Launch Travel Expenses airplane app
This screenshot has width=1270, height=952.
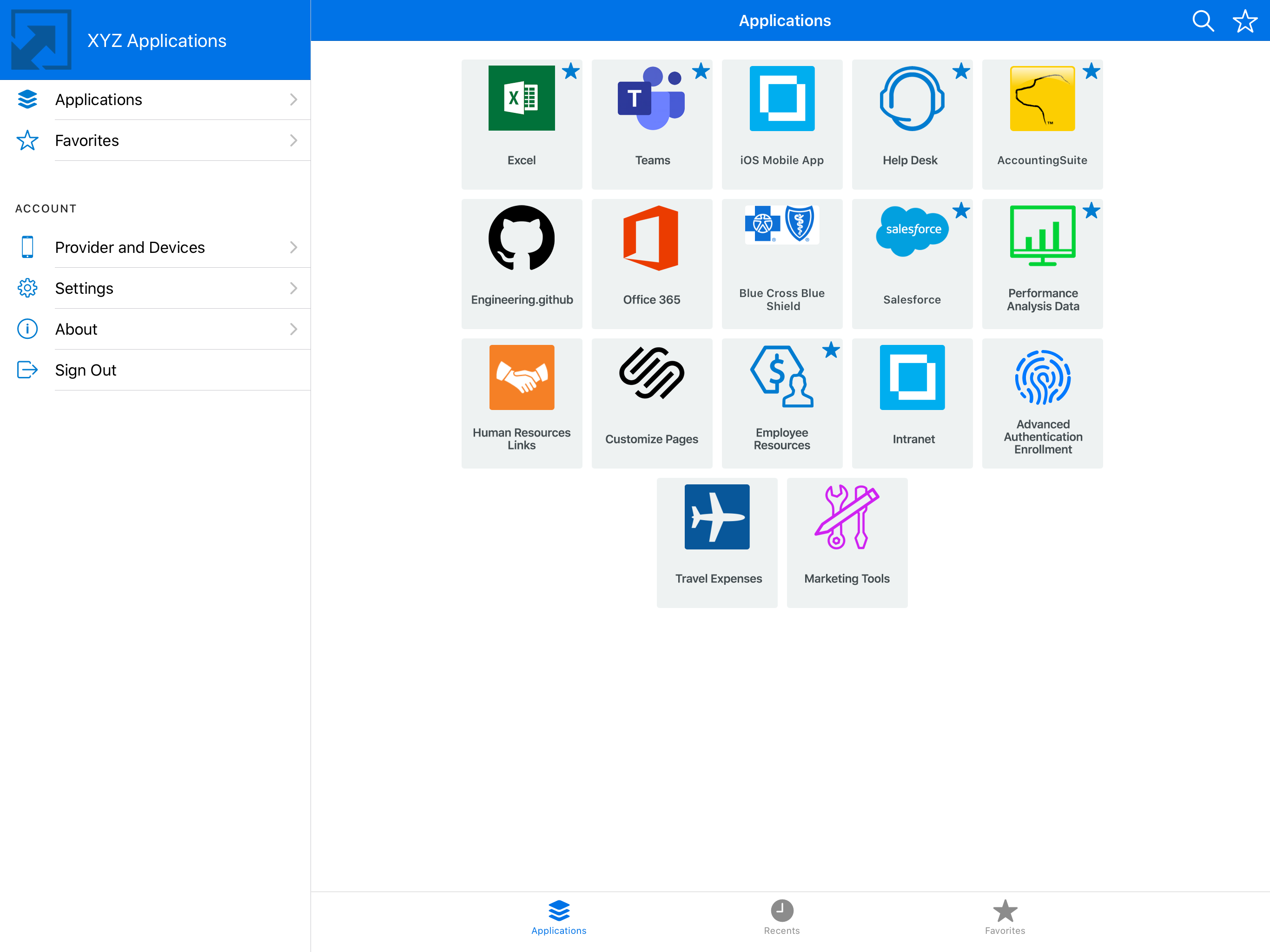[717, 542]
